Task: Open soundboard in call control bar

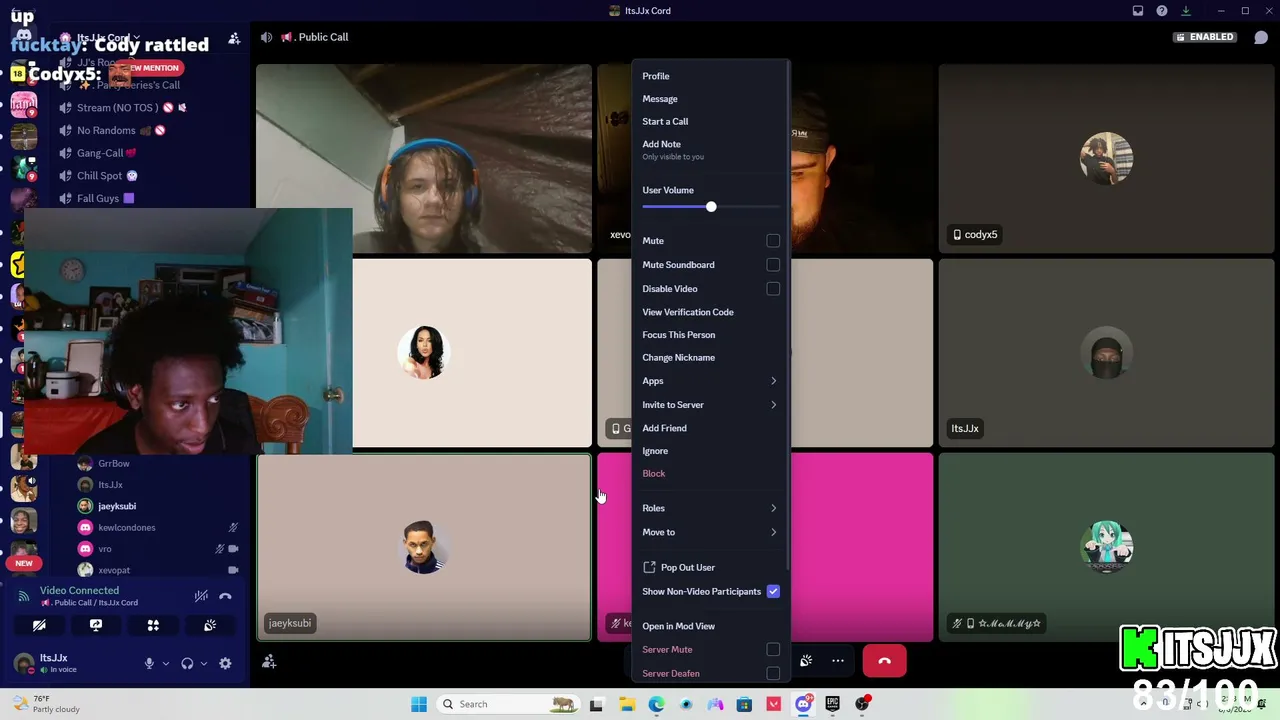Action: coord(806,661)
